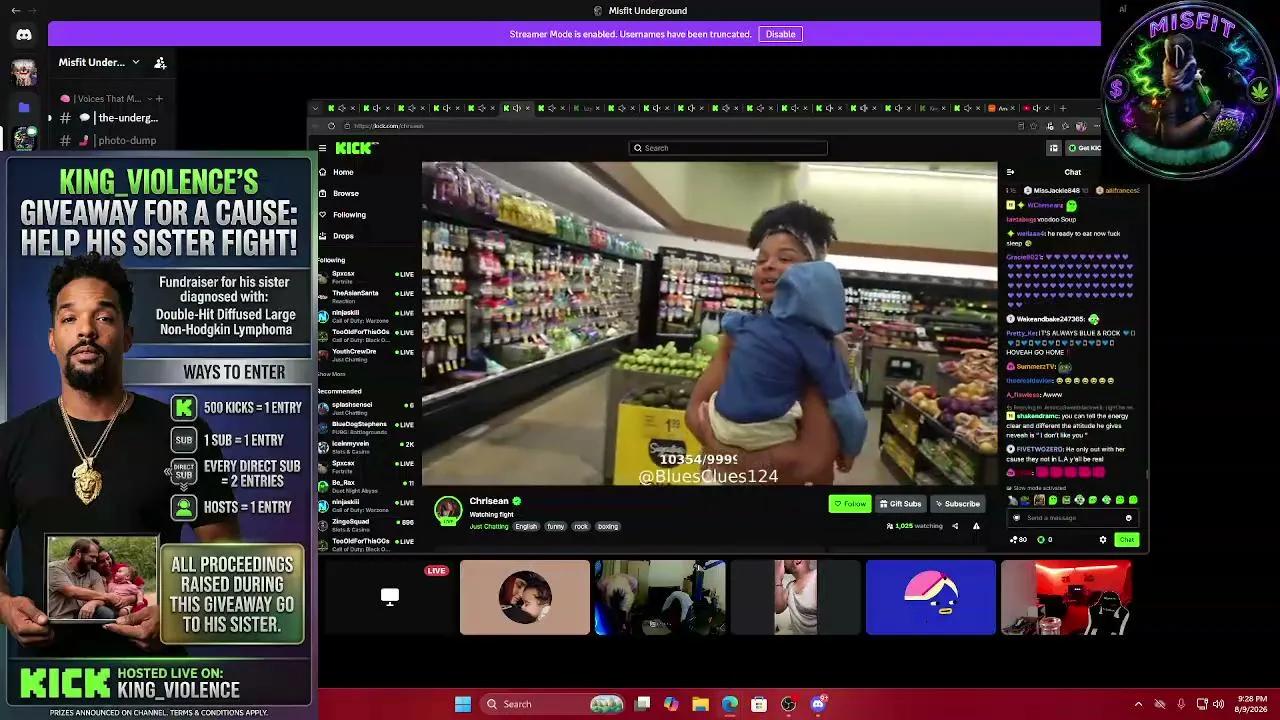Add a voice channel with the plus icon

pyautogui.click(x=159, y=99)
